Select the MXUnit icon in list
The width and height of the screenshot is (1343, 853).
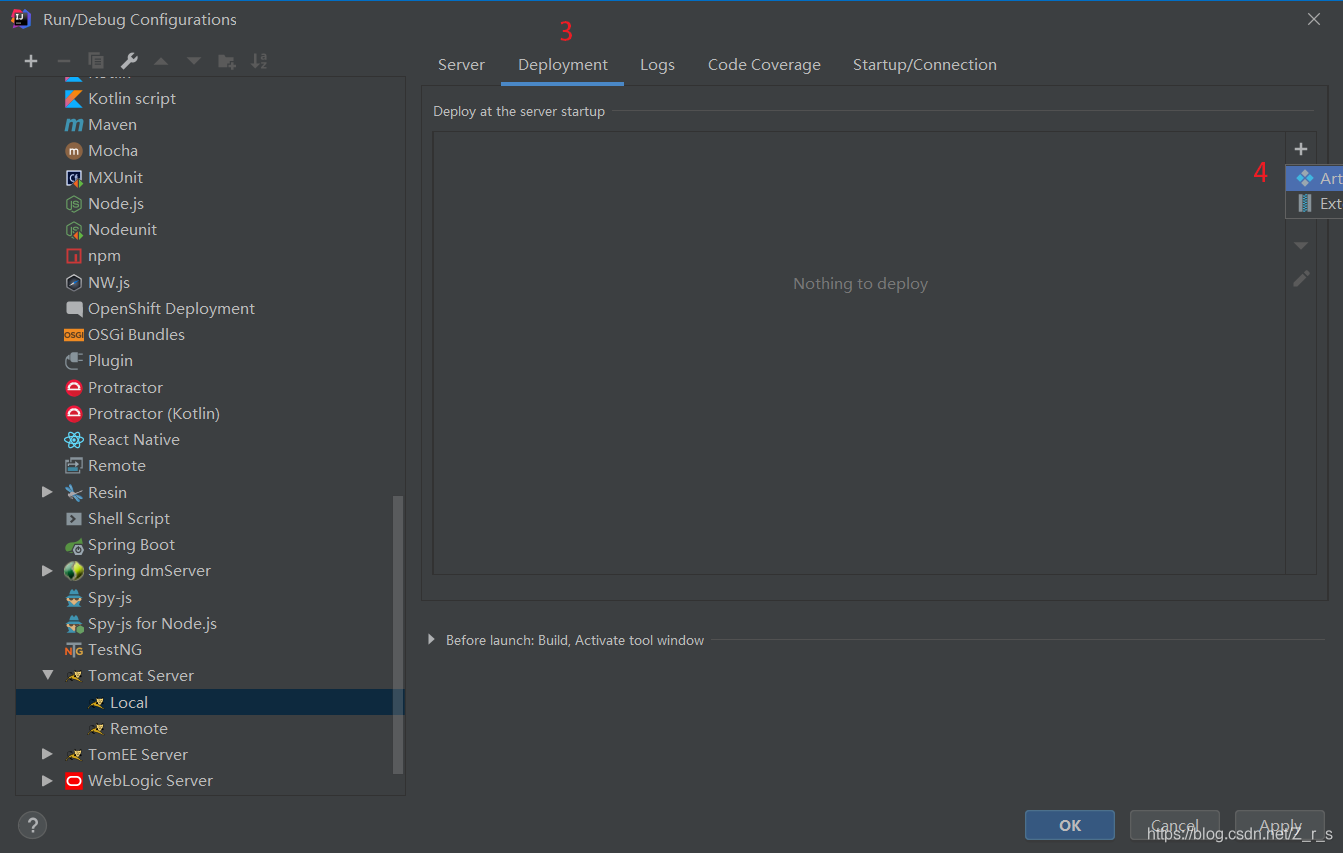coord(73,177)
